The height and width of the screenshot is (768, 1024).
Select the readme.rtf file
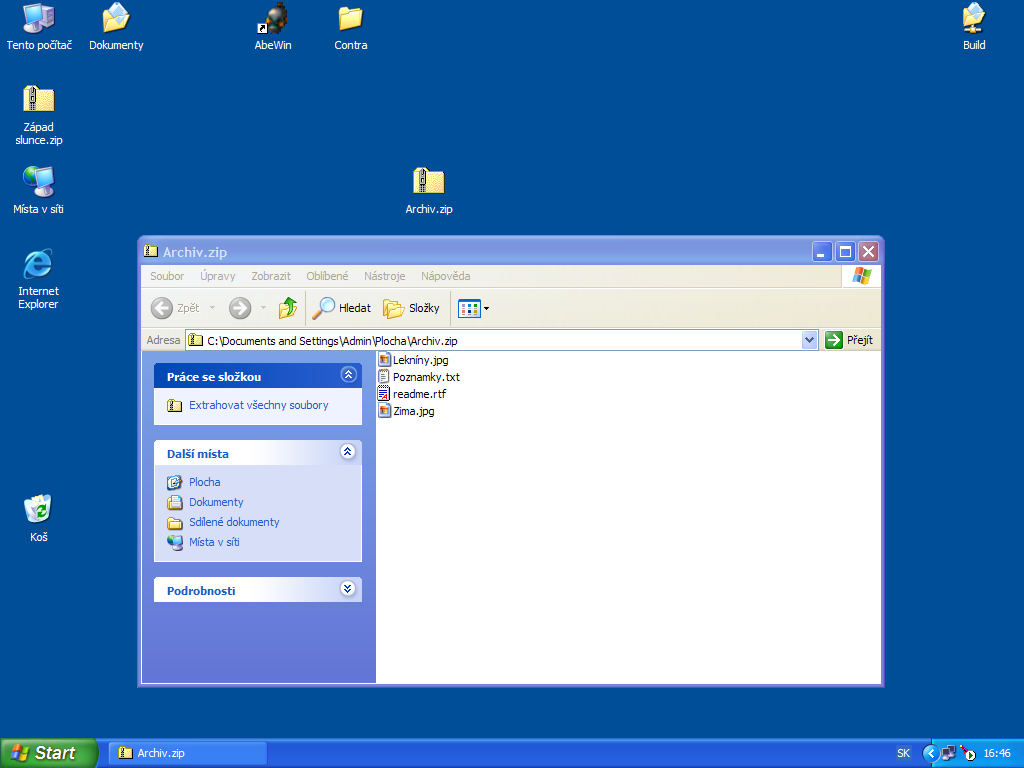419,394
